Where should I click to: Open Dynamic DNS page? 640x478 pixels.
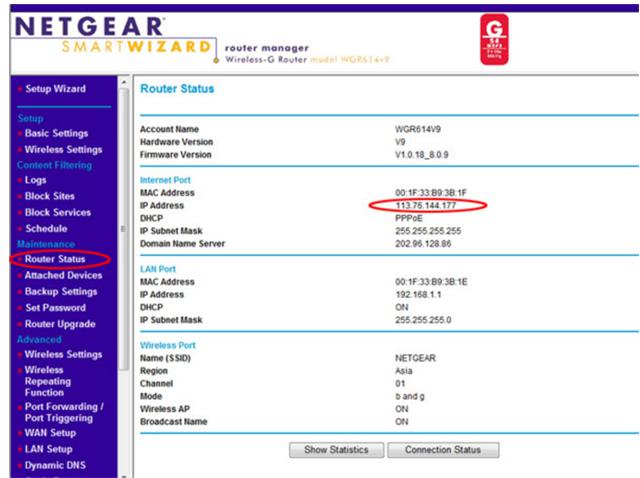click(55, 465)
